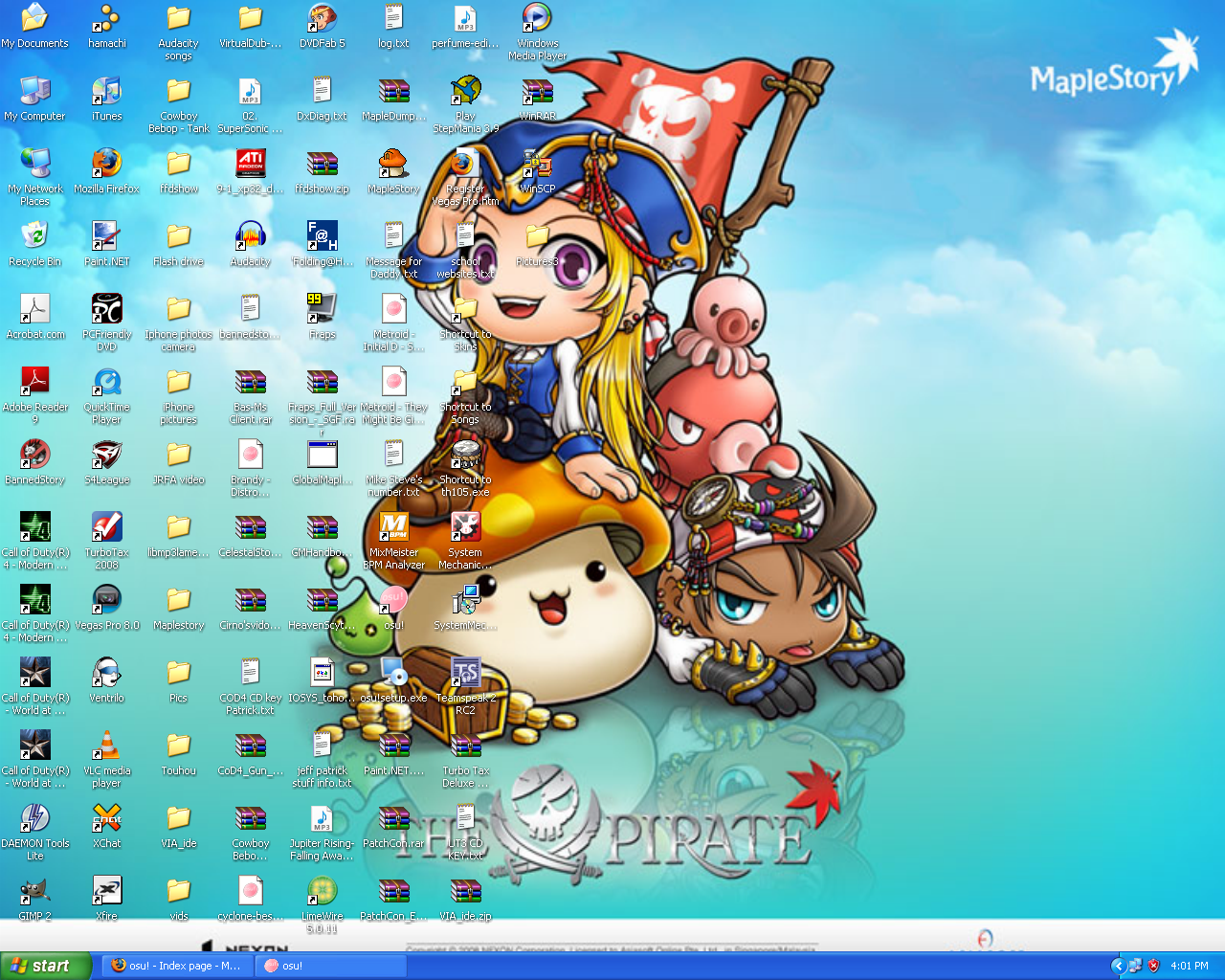Select the XChat desktop icon
The height and width of the screenshot is (980, 1225).
(x=106, y=818)
